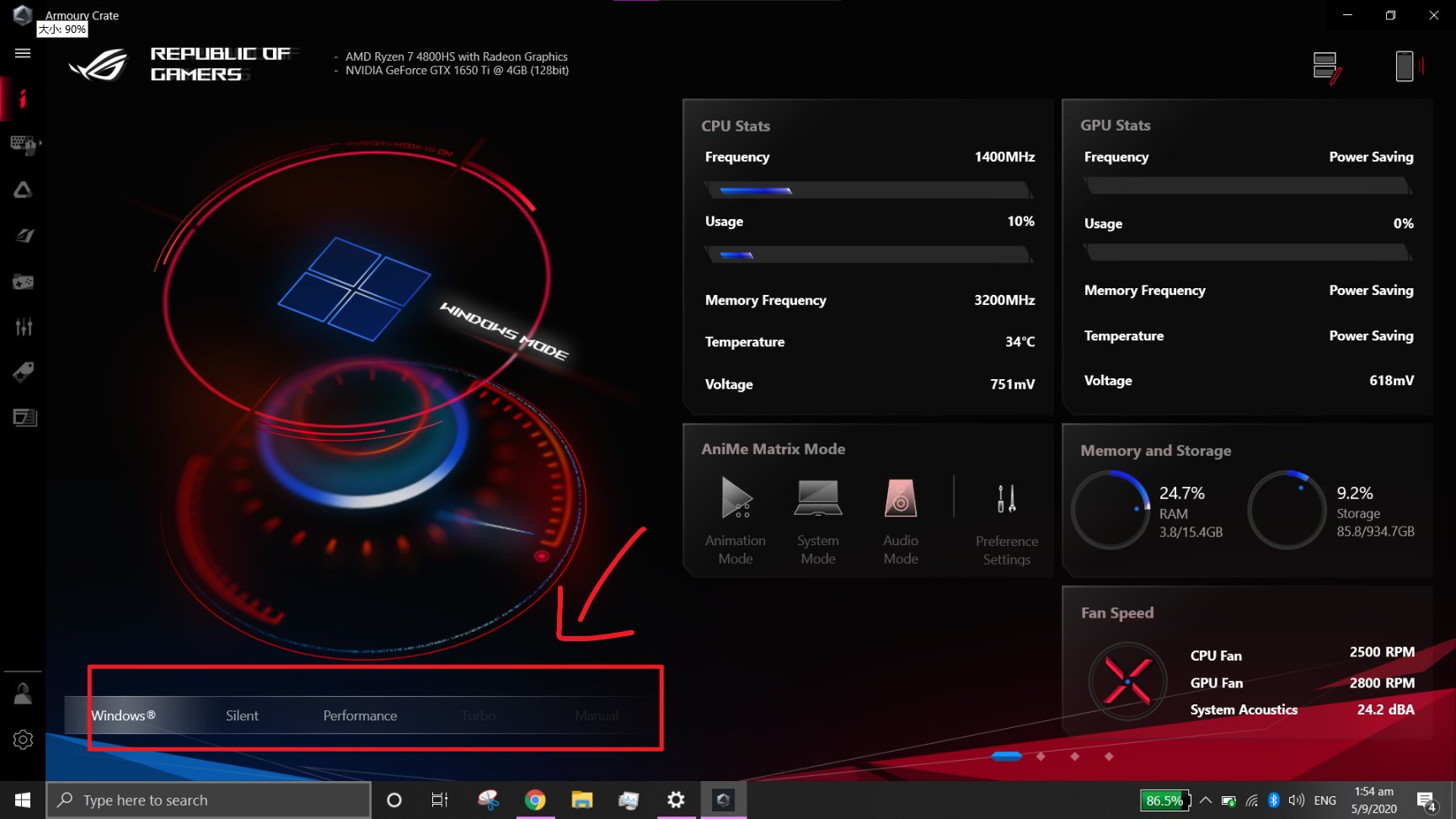Open the Device keyboard-mouse icon in sidebar
1456x819 pixels.
(24, 144)
